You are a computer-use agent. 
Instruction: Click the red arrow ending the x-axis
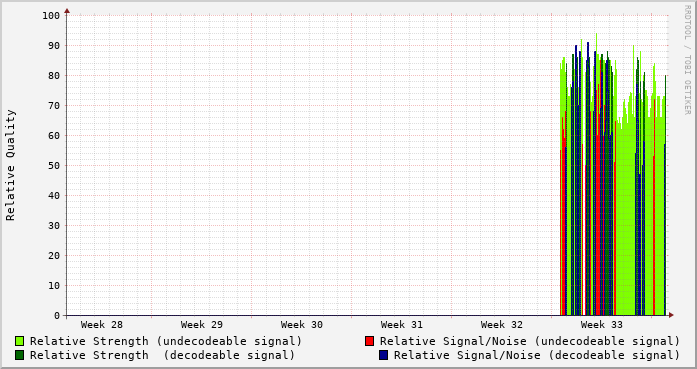[x=671, y=315]
